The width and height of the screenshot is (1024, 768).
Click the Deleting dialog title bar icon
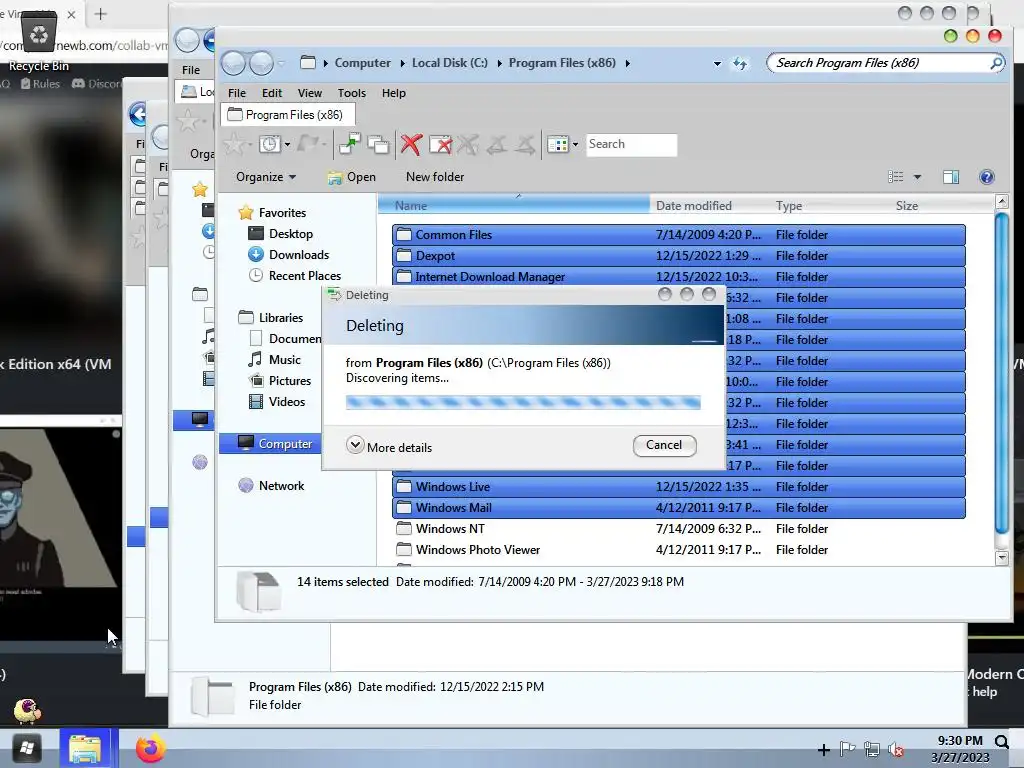point(334,295)
